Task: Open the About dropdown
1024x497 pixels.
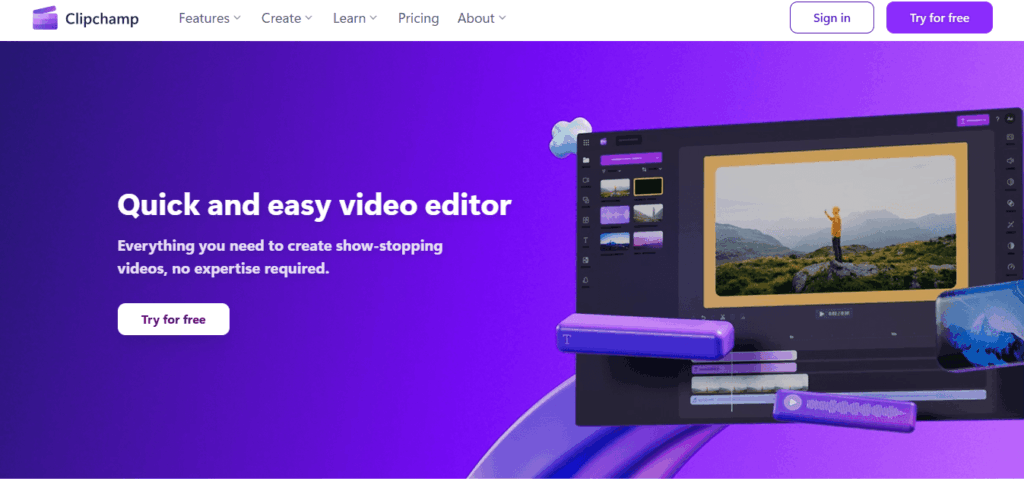Action: [481, 18]
